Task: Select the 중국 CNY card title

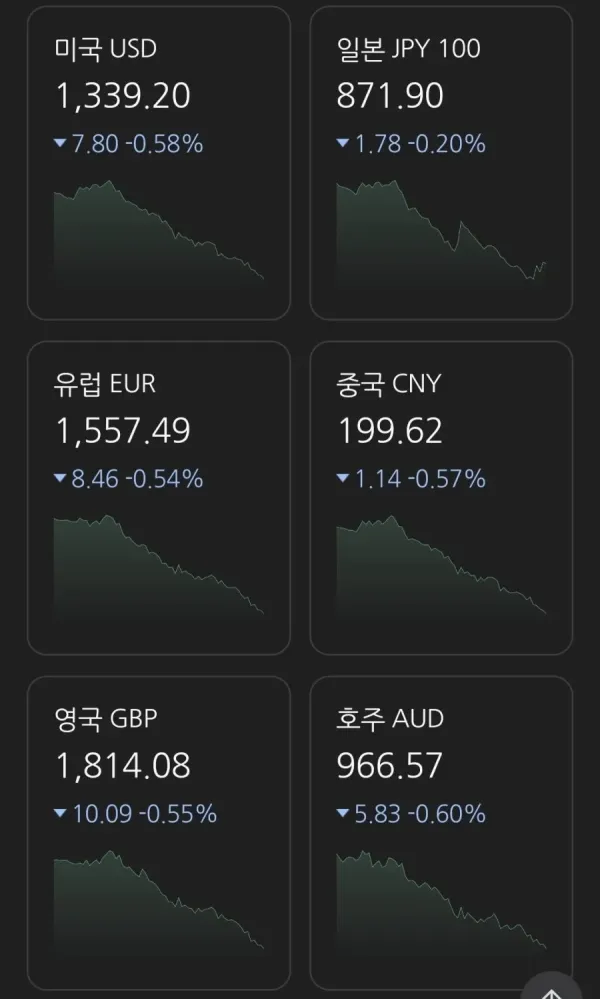Action: (389, 384)
